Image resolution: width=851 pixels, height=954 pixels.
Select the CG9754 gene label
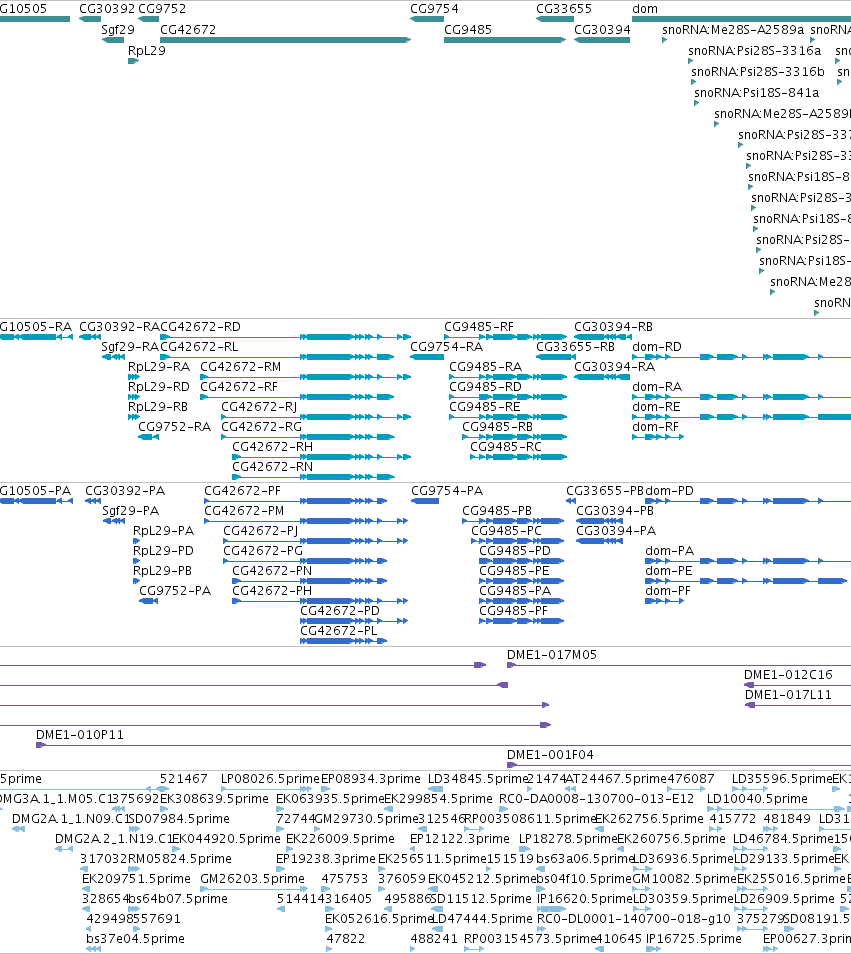pyautogui.click(x=434, y=9)
